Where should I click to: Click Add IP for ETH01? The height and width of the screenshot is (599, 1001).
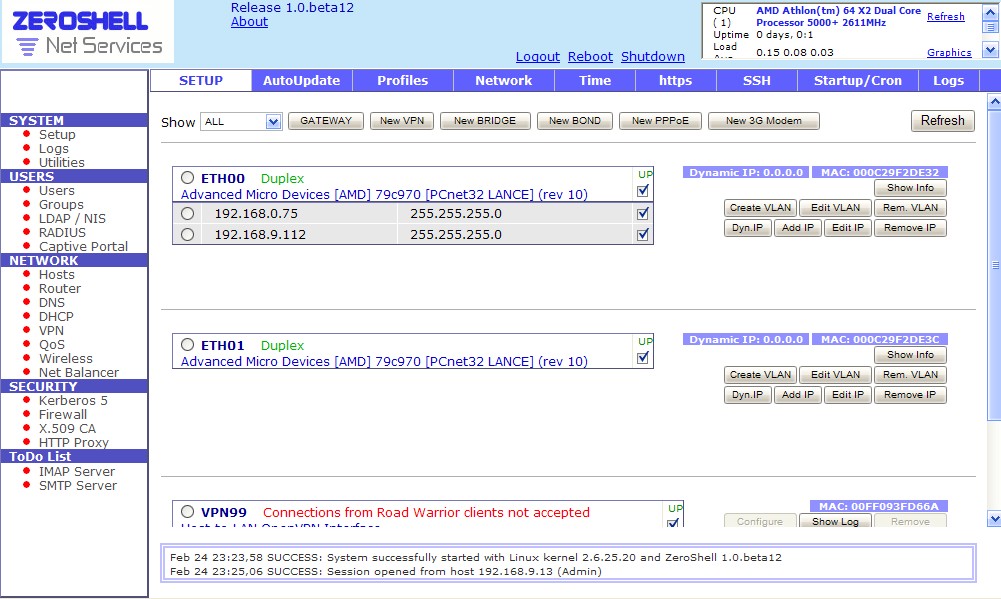coord(798,395)
